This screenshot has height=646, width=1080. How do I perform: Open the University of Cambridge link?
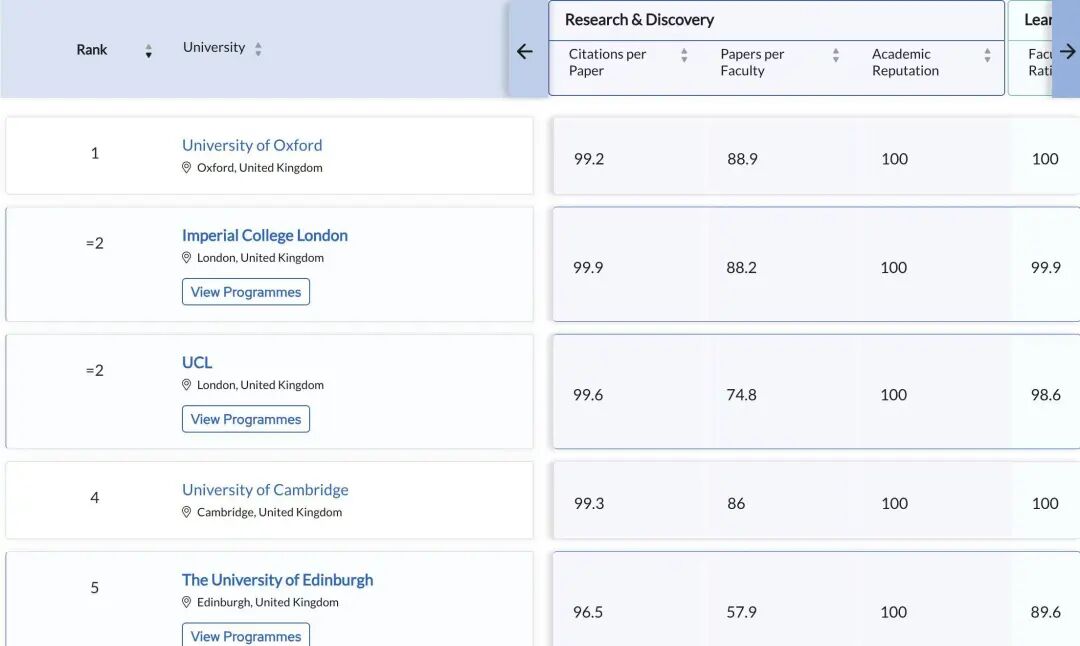[265, 489]
